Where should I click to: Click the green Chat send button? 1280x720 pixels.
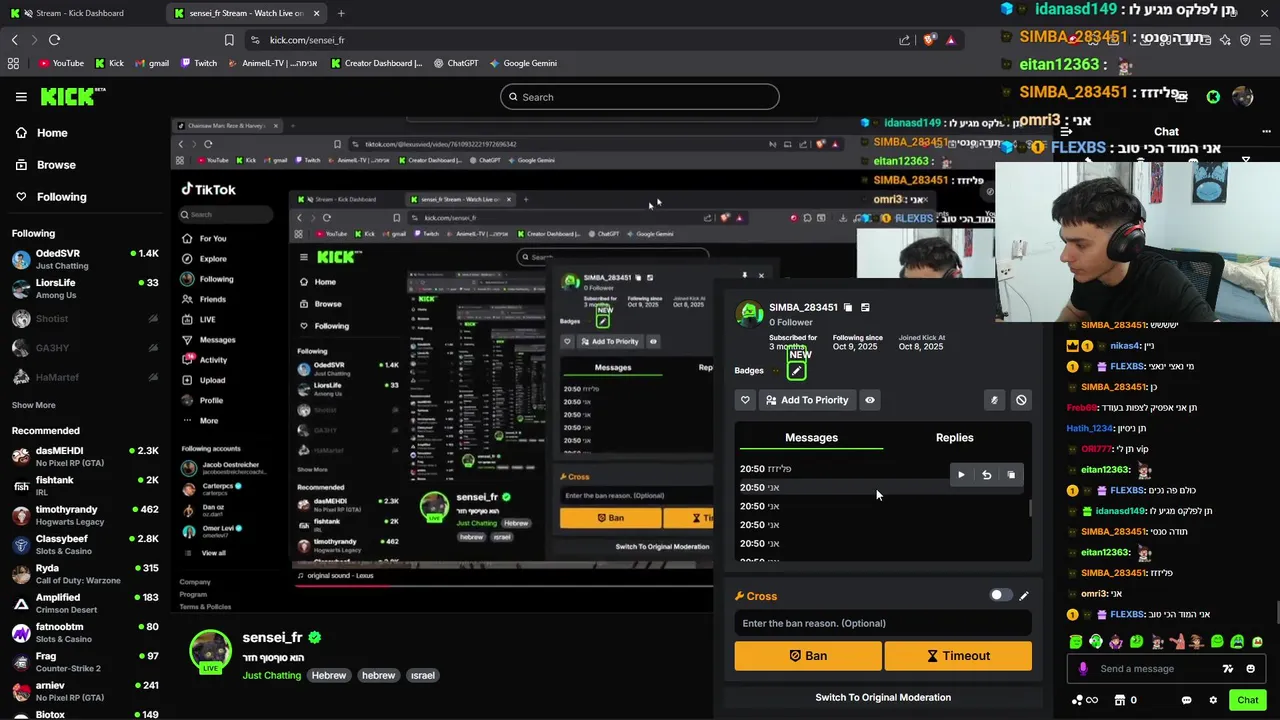pos(1246,700)
